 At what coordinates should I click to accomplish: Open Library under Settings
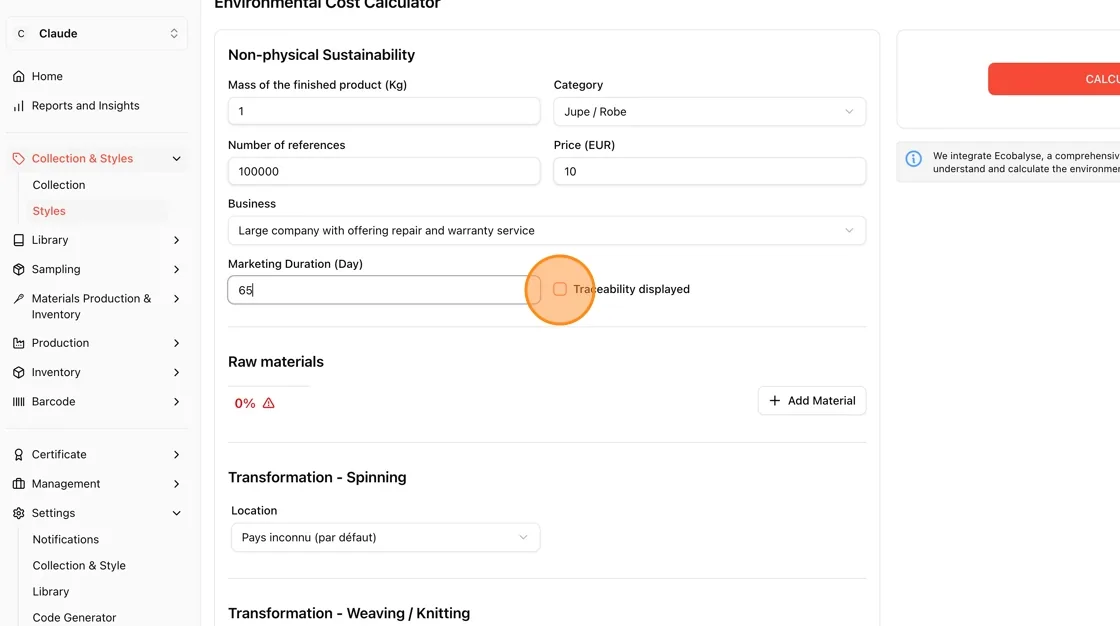click(51, 592)
